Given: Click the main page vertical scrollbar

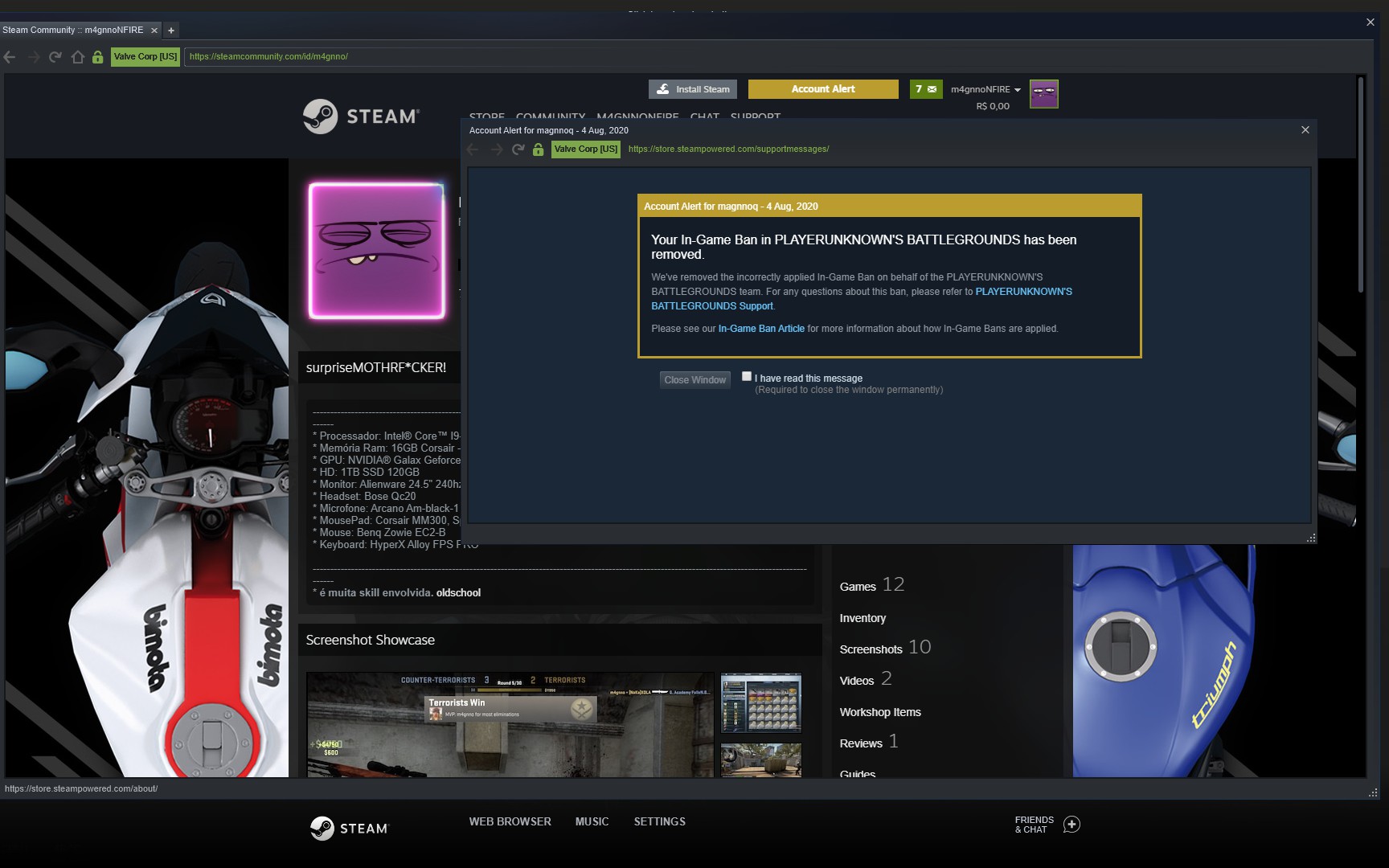Looking at the screenshot, I should click(x=1361, y=185).
